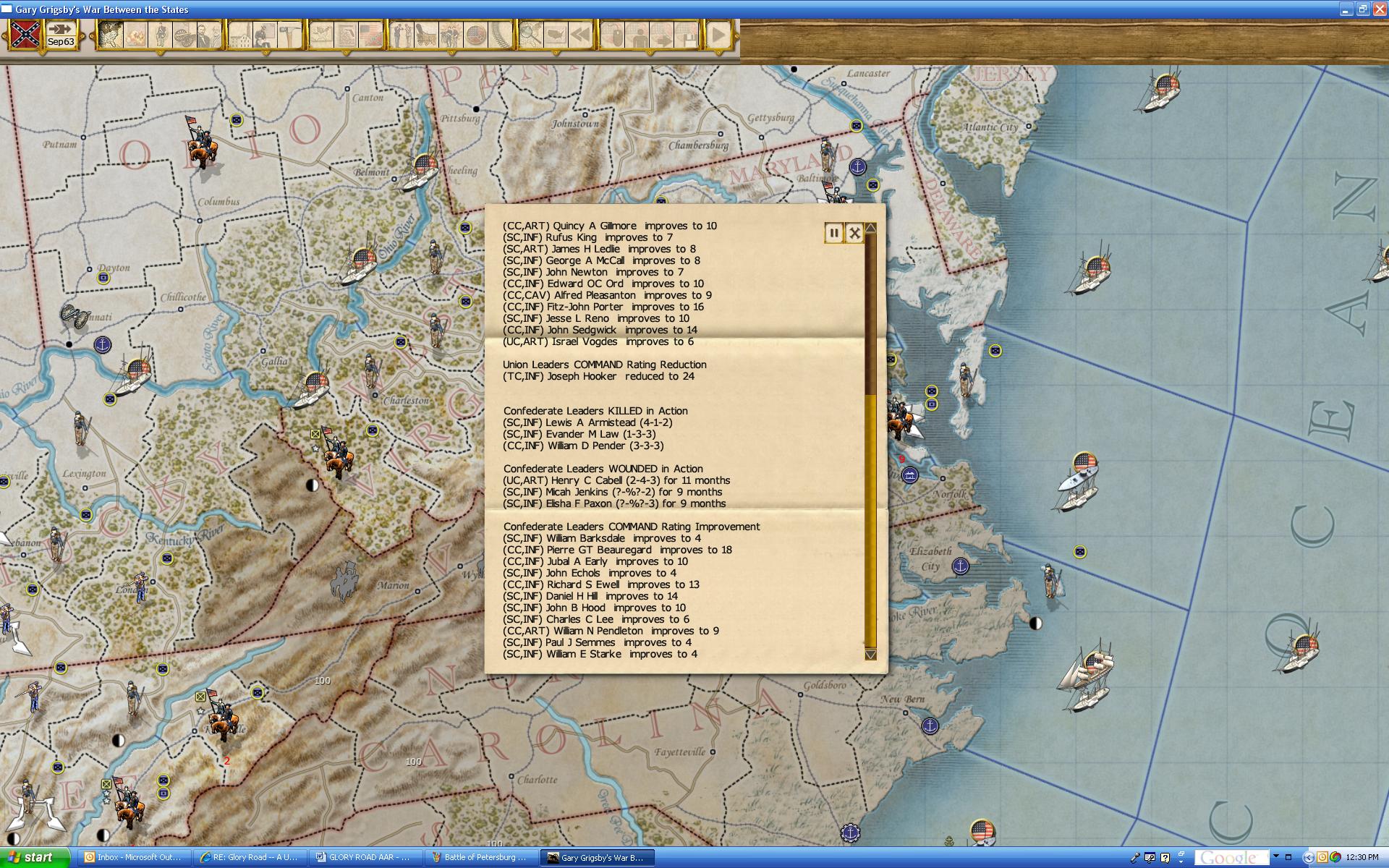Click the anchor port marker at Elizabeth City
1389x868 pixels.
pyautogui.click(x=959, y=566)
